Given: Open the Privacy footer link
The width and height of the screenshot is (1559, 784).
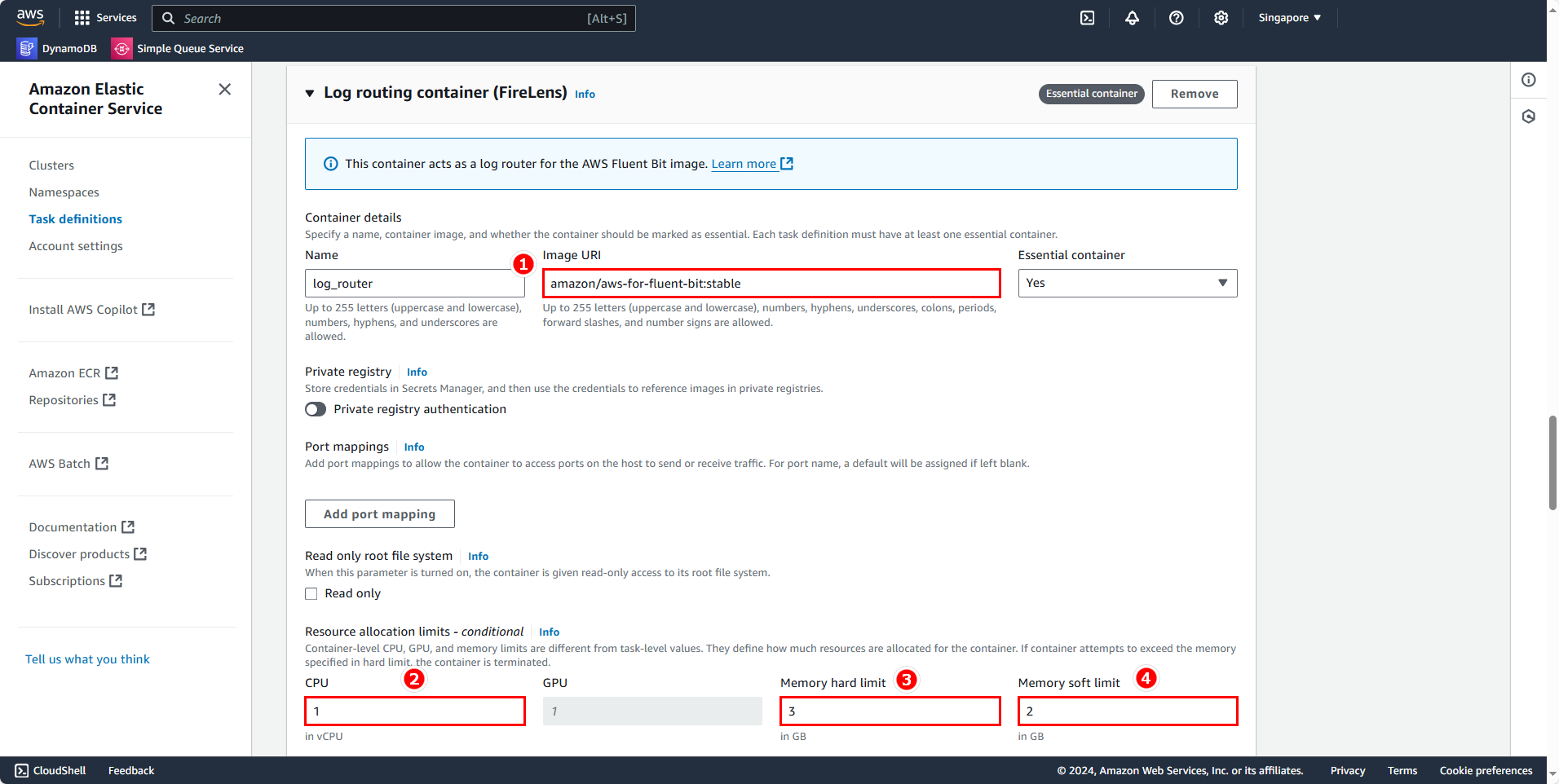Looking at the screenshot, I should point(1348,771).
